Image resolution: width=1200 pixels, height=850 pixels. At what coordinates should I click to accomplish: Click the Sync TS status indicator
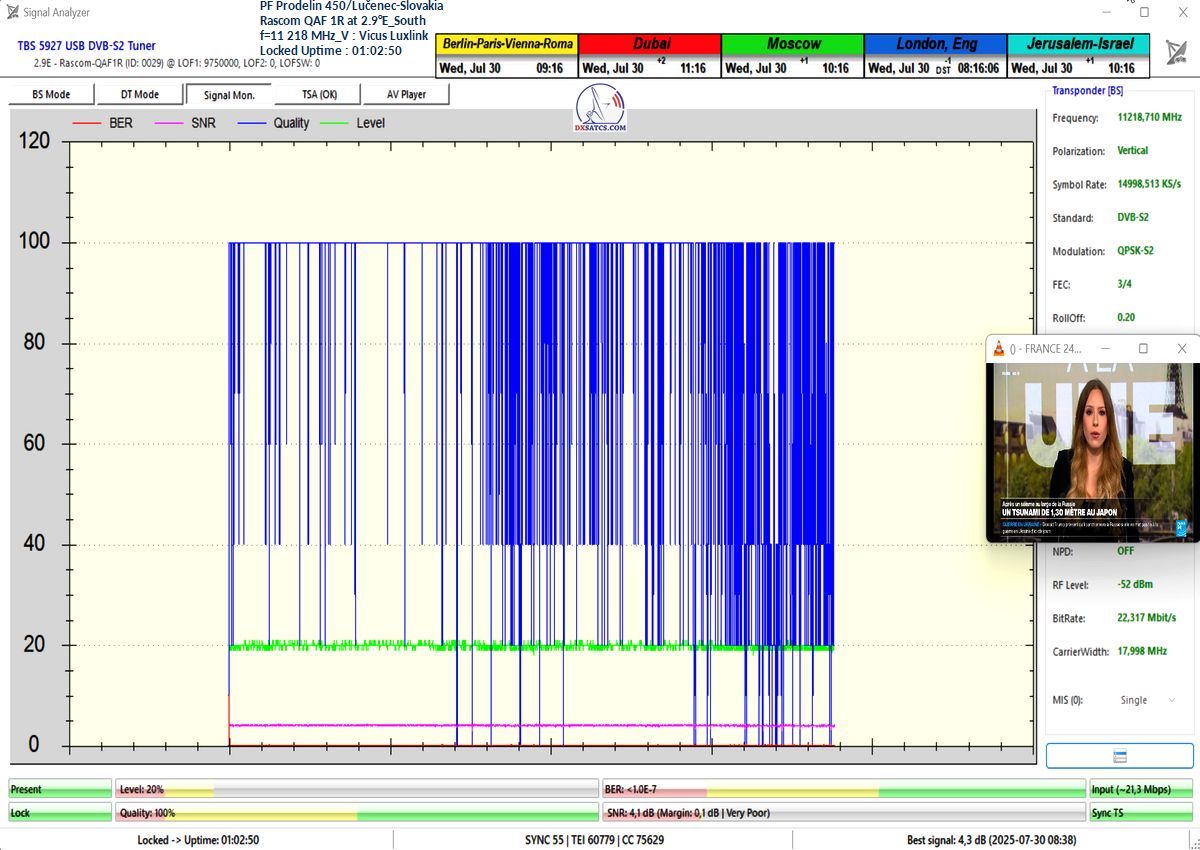pyautogui.click(x=1140, y=813)
